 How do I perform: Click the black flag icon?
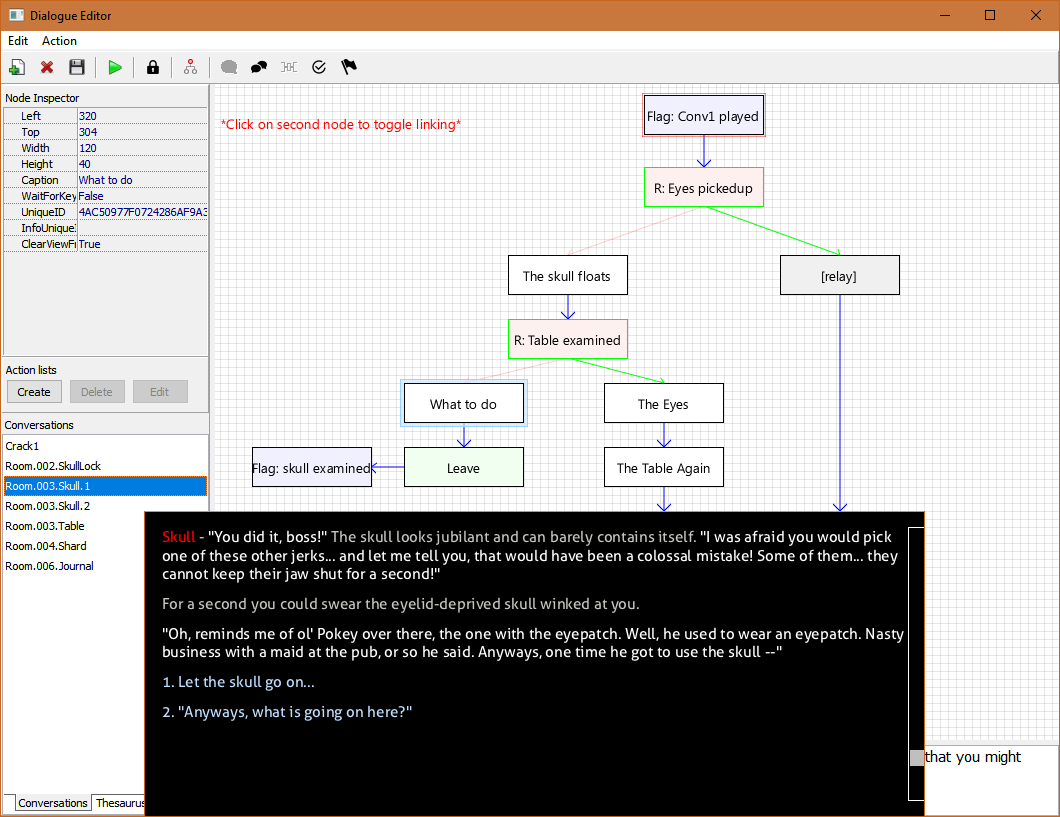point(349,67)
